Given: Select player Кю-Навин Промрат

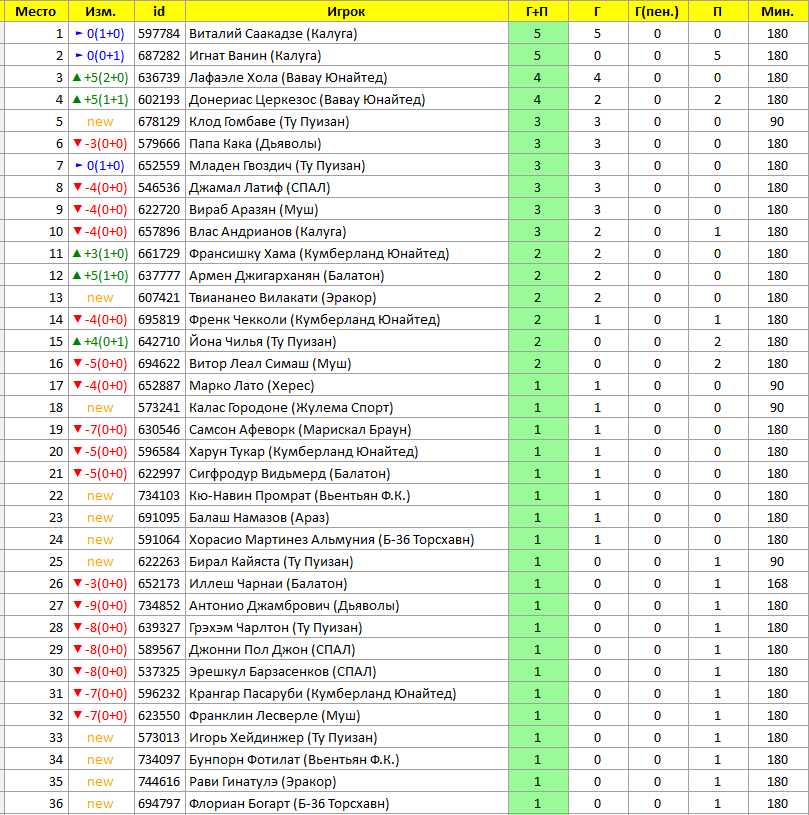Looking at the screenshot, I should (299, 496).
